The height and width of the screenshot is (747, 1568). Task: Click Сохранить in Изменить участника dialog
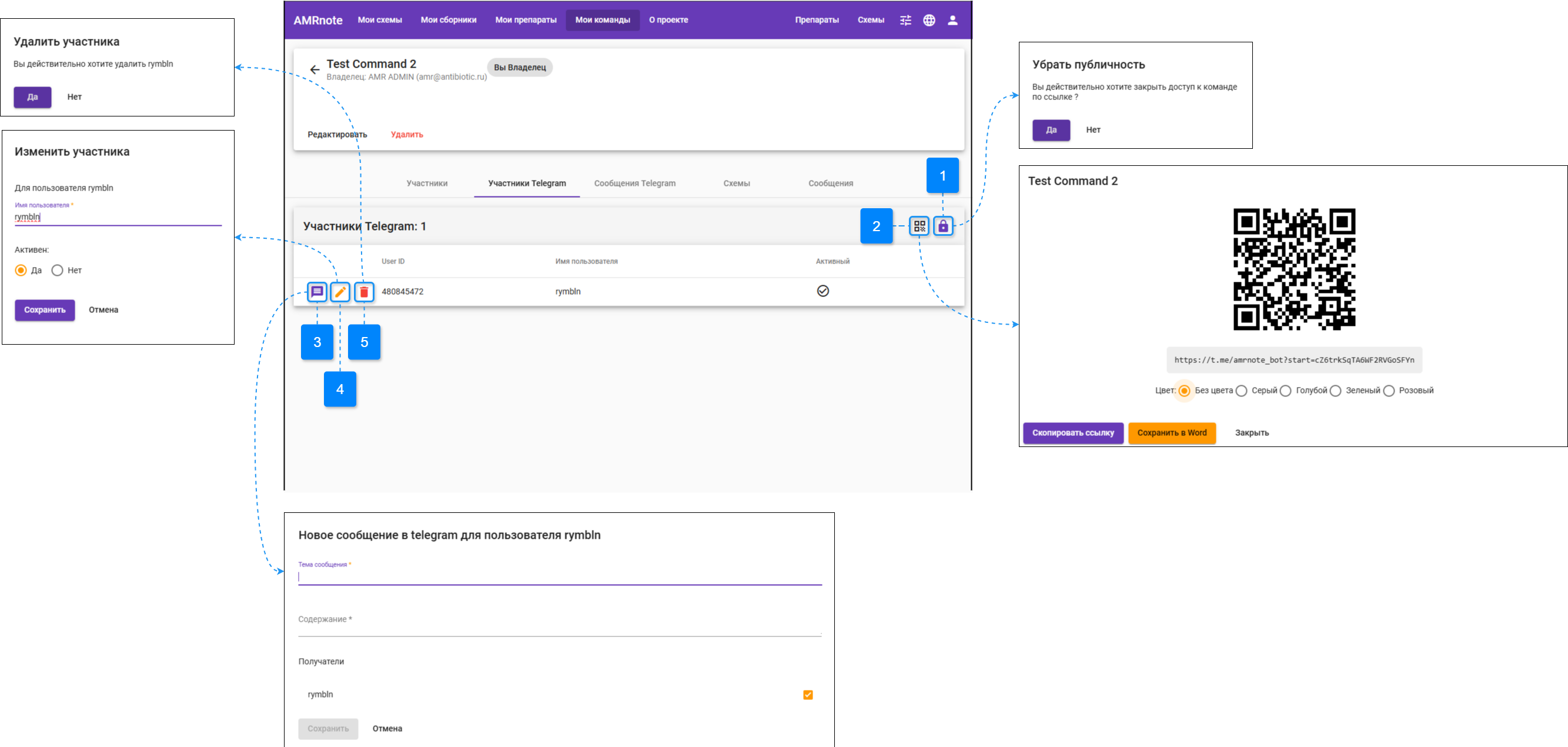pos(45,310)
